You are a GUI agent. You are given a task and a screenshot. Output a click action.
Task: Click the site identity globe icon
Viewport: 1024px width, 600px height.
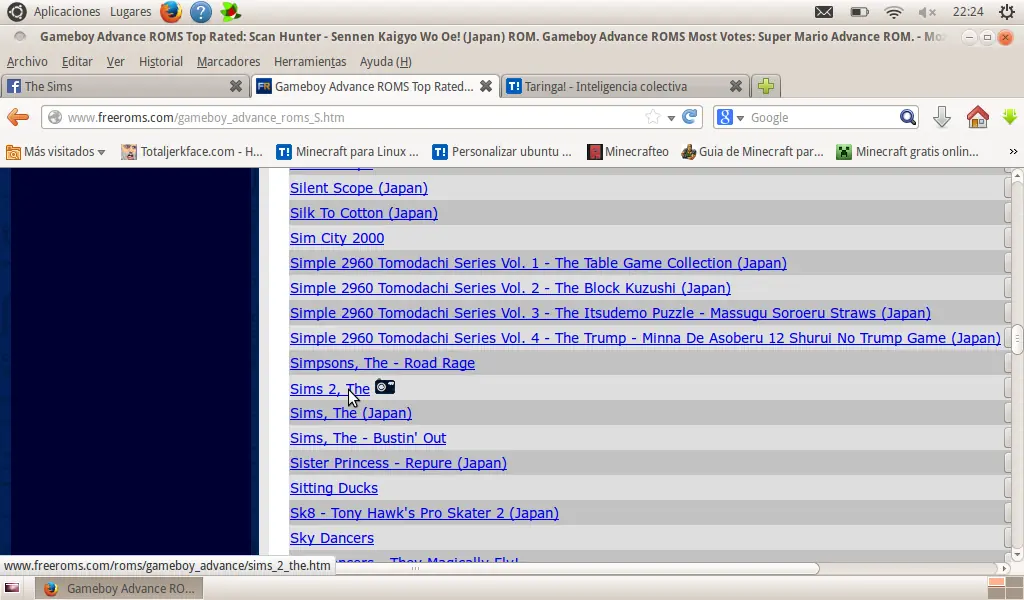coord(55,118)
